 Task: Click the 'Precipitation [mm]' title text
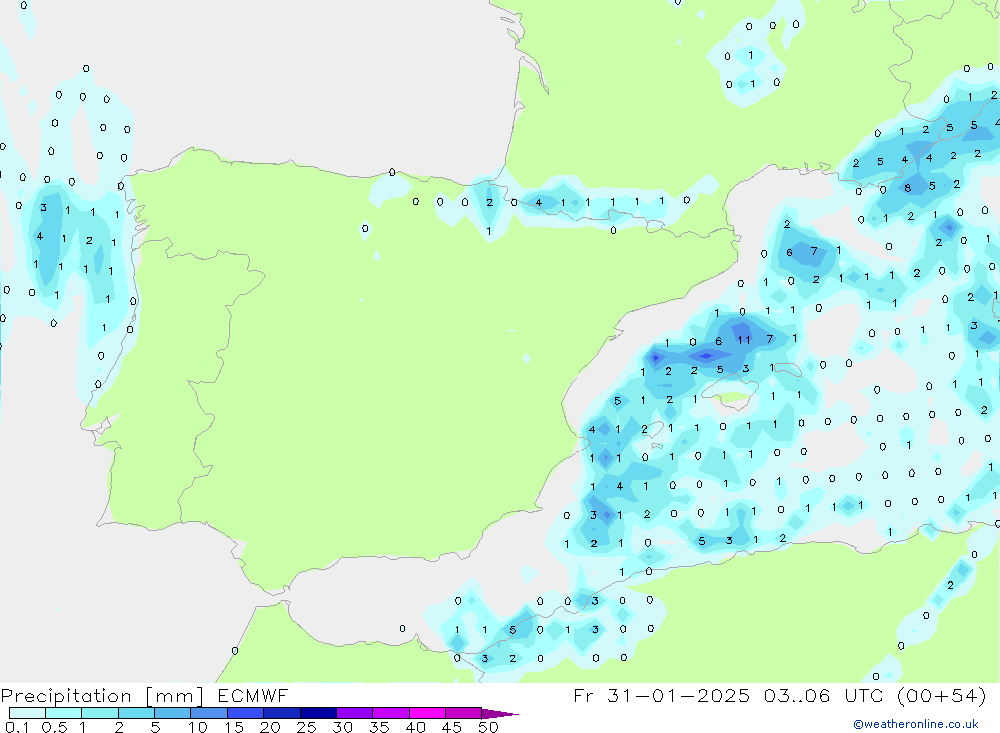(x=102, y=696)
